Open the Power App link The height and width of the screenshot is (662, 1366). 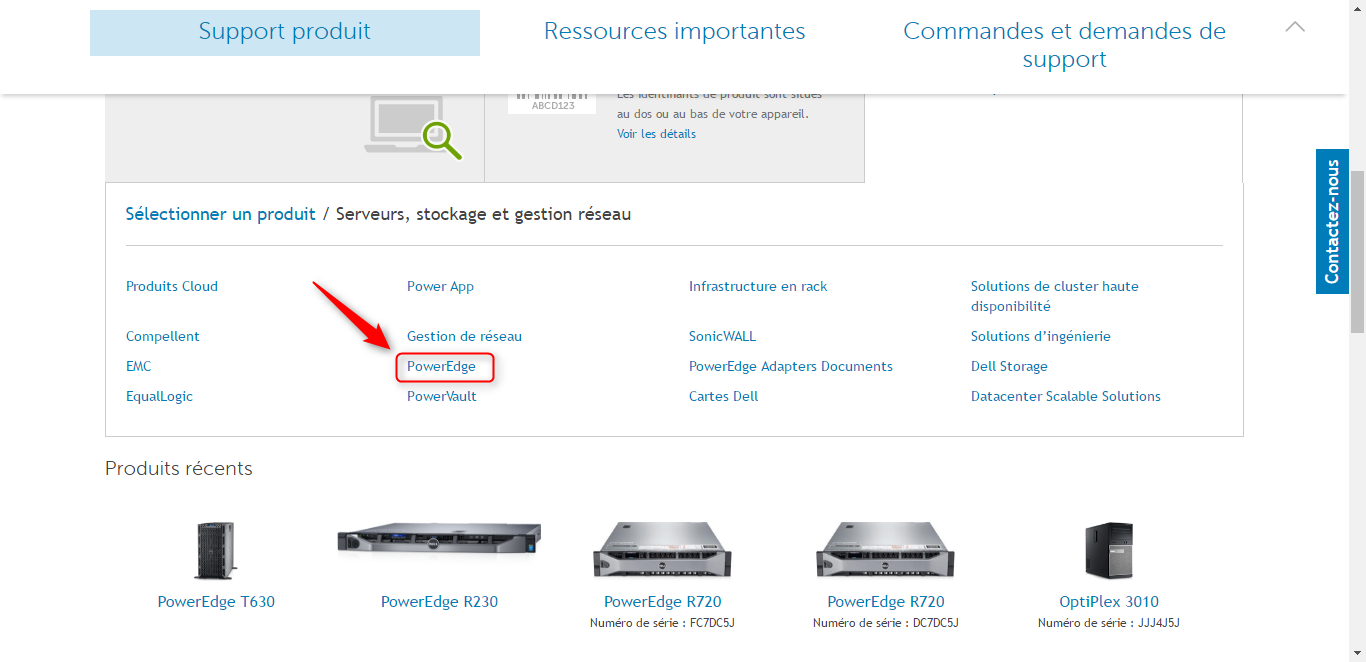tap(440, 286)
